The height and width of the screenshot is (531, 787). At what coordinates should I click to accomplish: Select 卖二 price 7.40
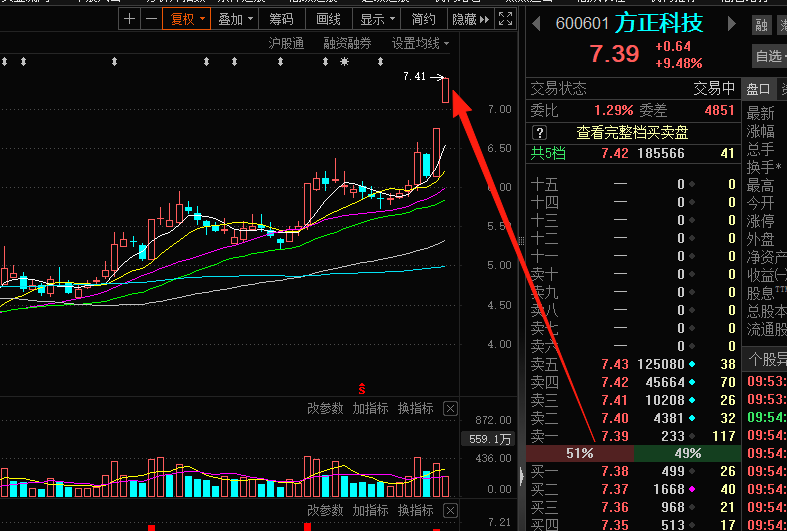coord(615,419)
